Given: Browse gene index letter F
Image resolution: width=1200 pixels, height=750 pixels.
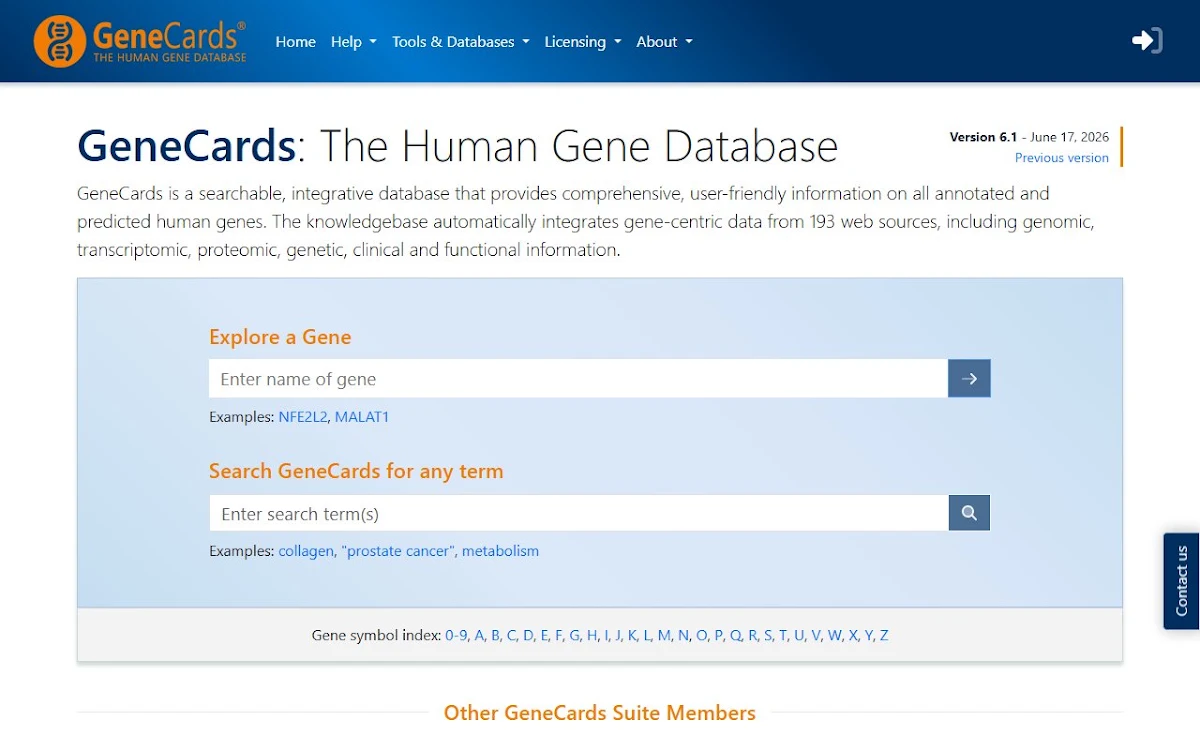Looking at the screenshot, I should pyautogui.click(x=559, y=635).
